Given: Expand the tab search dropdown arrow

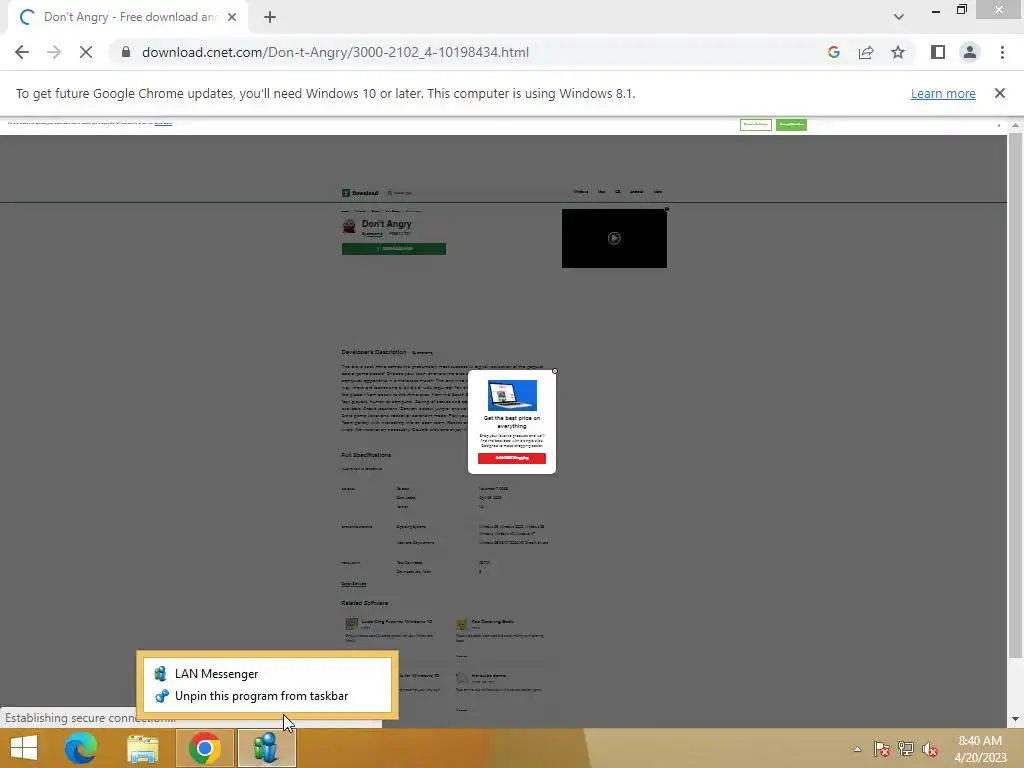Looking at the screenshot, I should (x=899, y=18).
